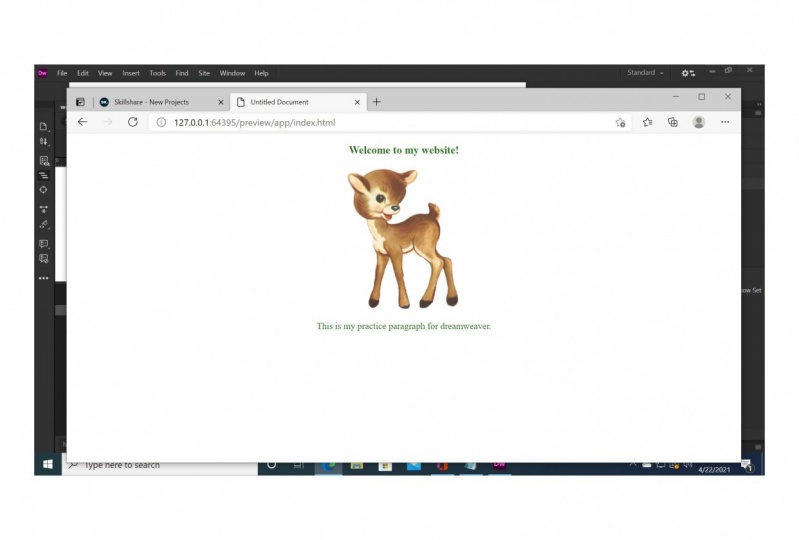This screenshot has width=799, height=540.
Task: Open browser Collections
Action: click(673, 122)
